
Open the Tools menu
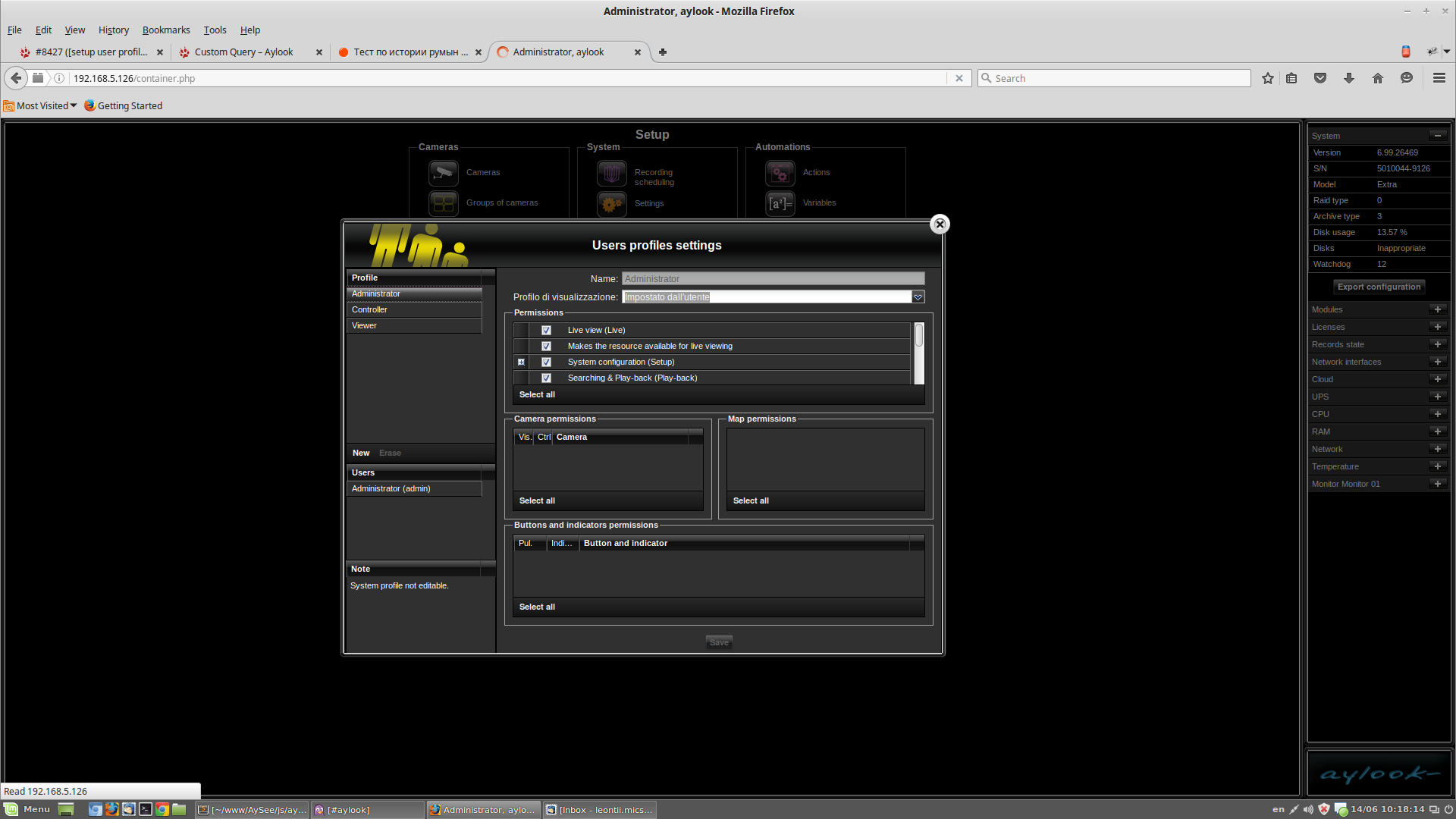pos(215,30)
